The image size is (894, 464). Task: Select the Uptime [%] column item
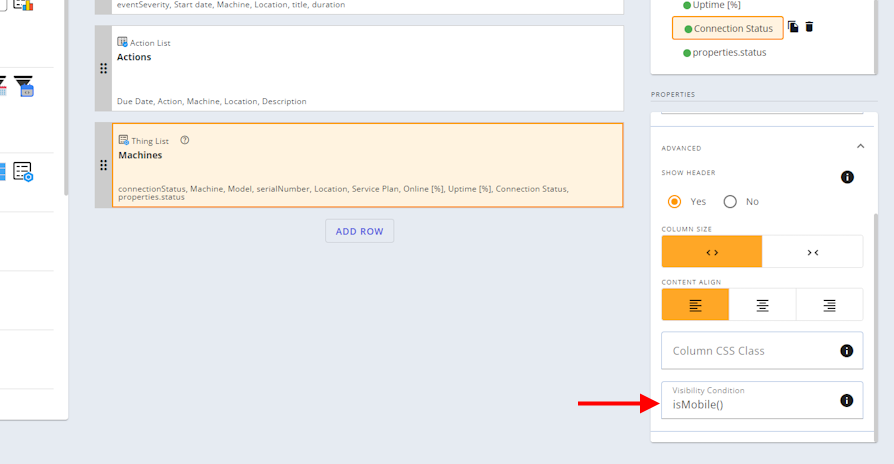pyautogui.click(x=716, y=5)
